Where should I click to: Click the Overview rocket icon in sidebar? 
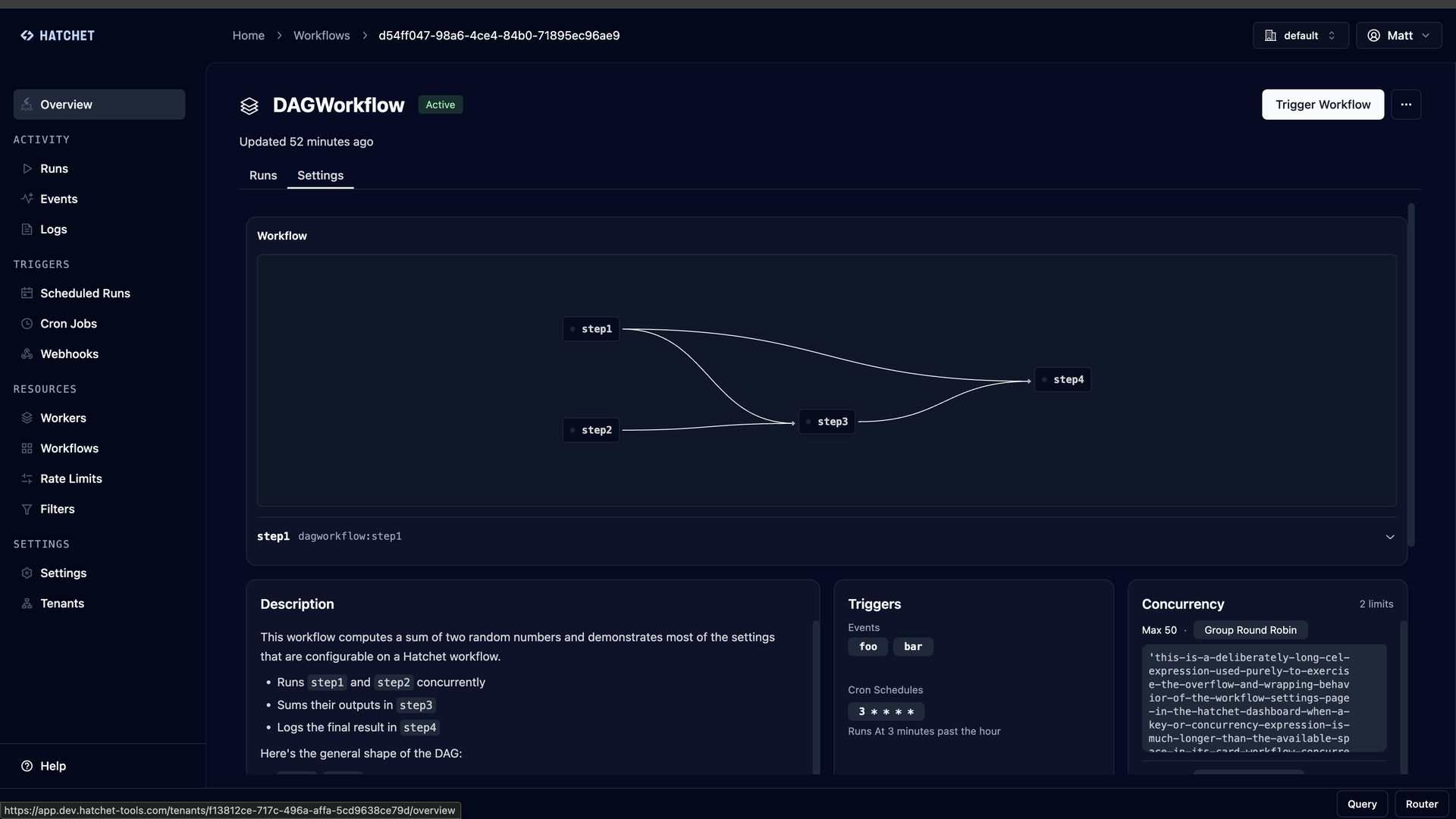click(x=27, y=105)
